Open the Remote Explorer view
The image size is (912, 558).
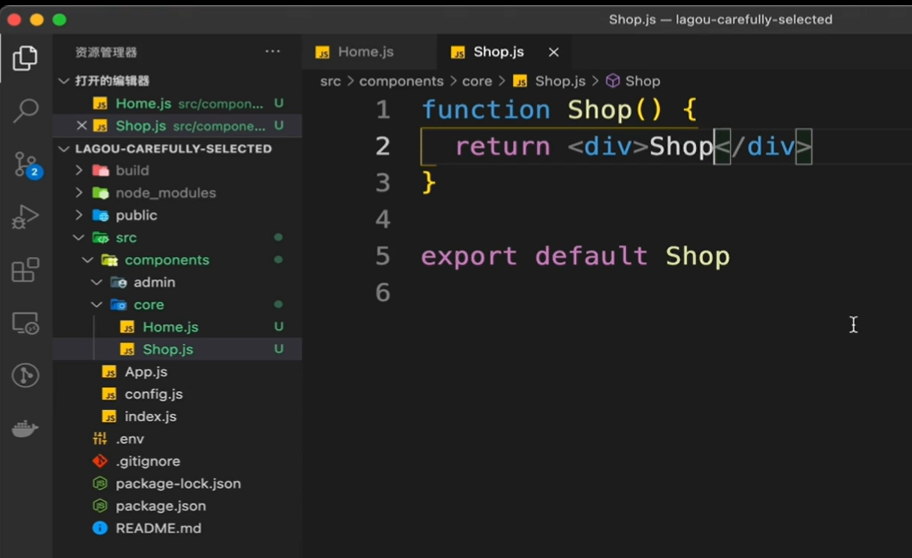coord(25,323)
